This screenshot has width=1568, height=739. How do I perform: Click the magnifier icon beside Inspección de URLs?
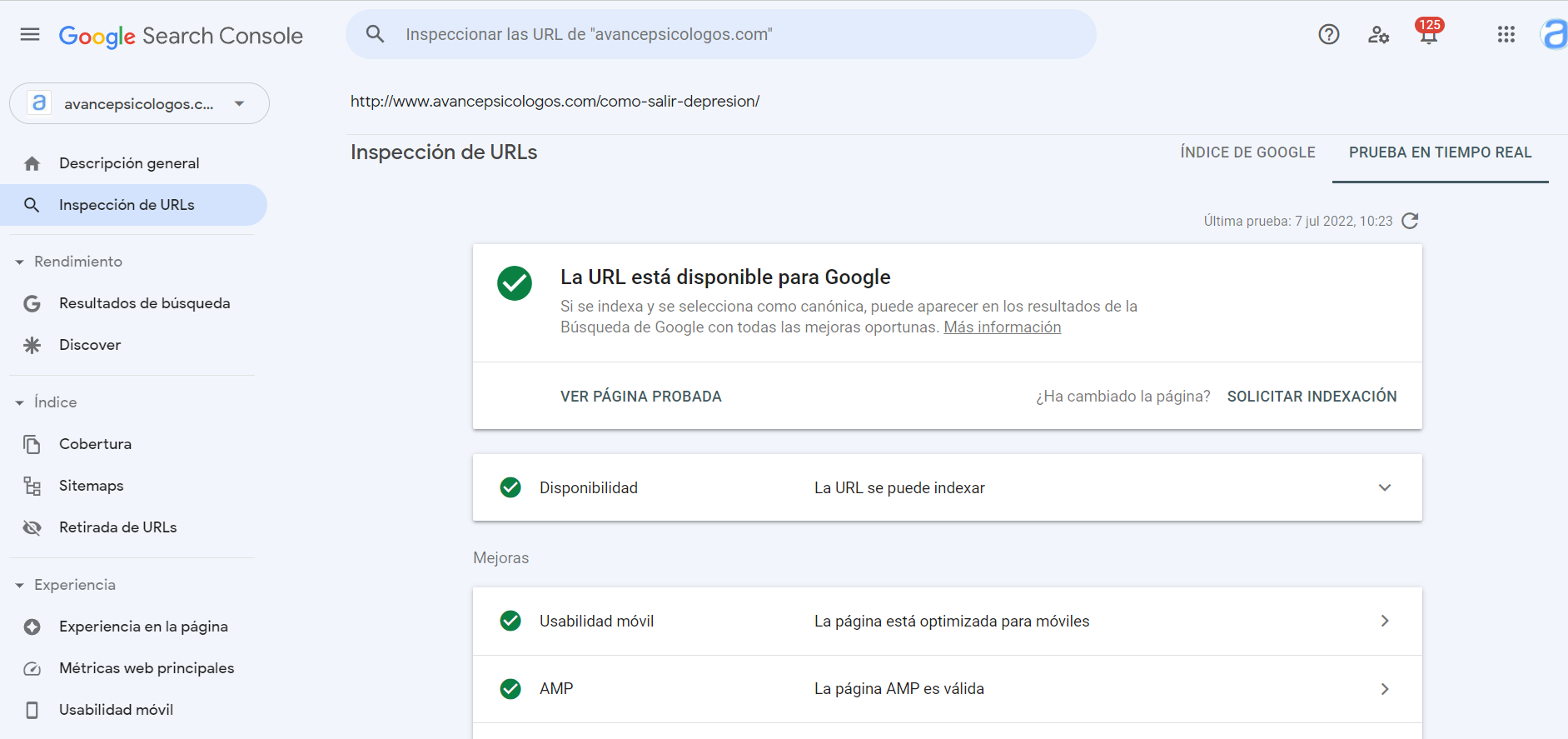[32, 205]
